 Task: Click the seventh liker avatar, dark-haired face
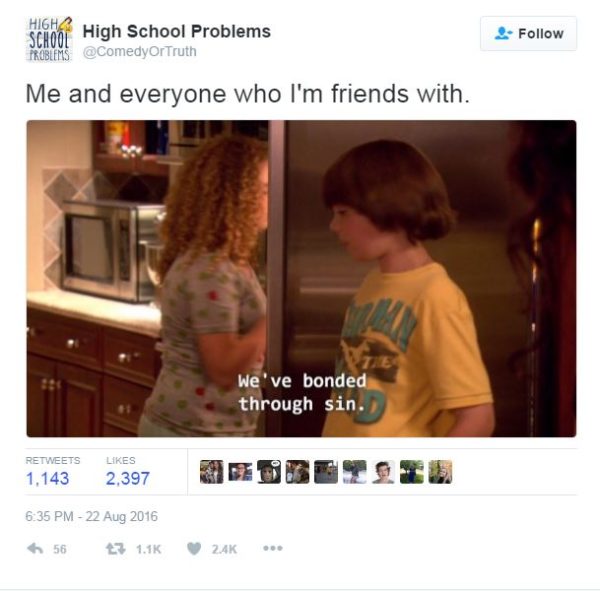pos(383,472)
